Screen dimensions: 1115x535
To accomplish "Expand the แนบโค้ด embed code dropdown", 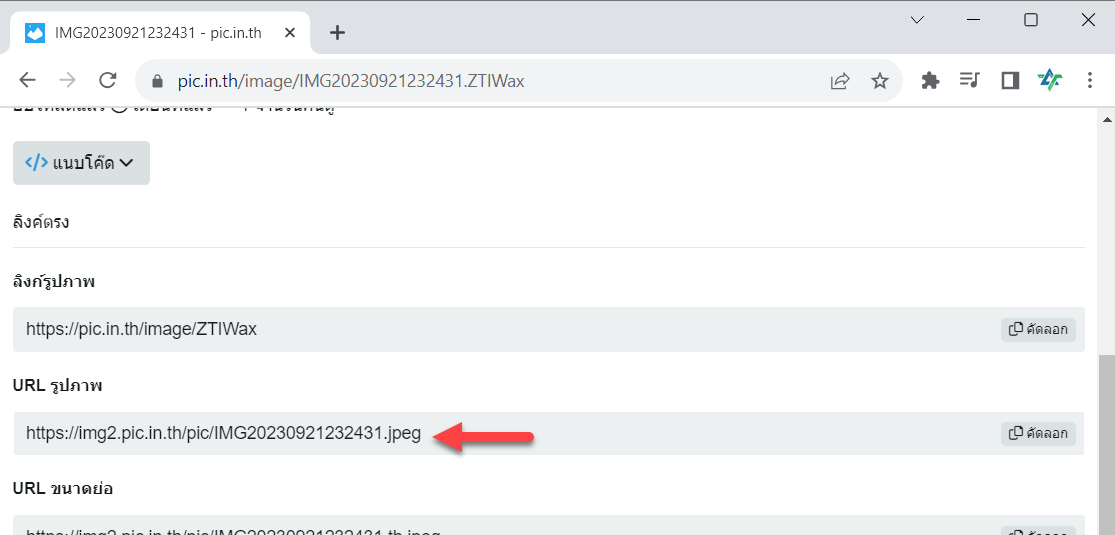I will pos(81,163).
